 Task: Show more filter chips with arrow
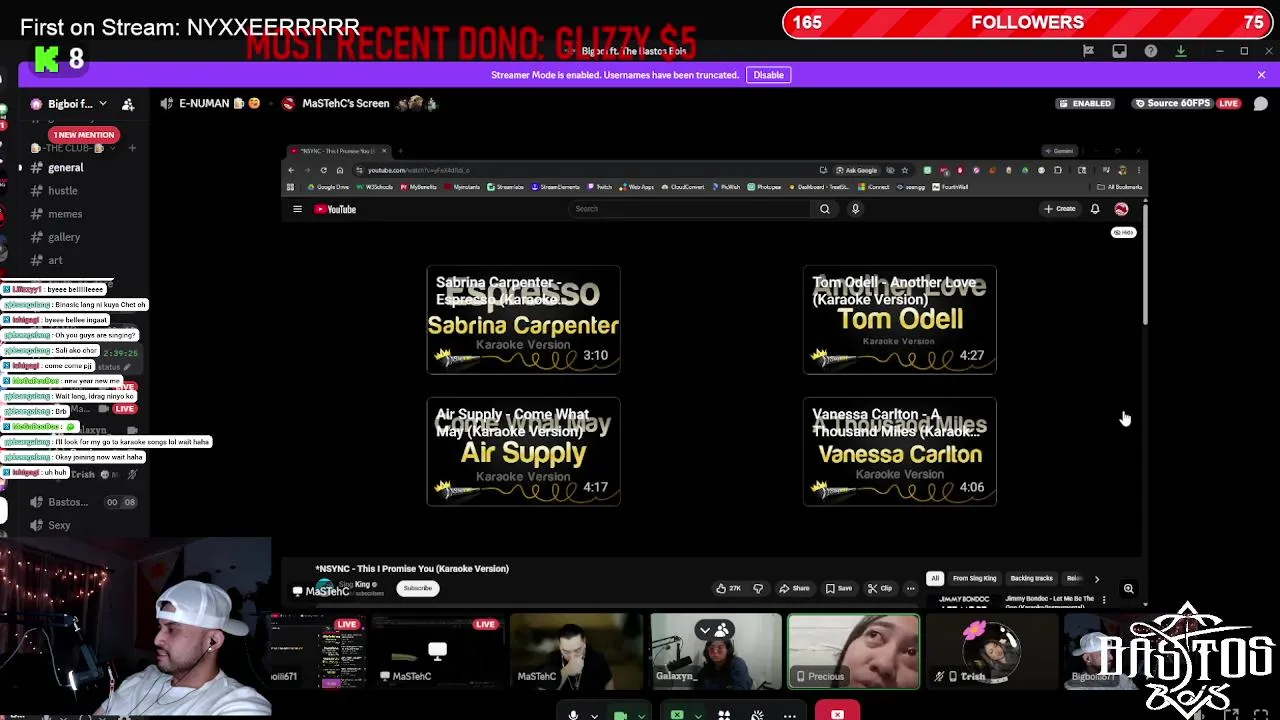tap(1096, 578)
